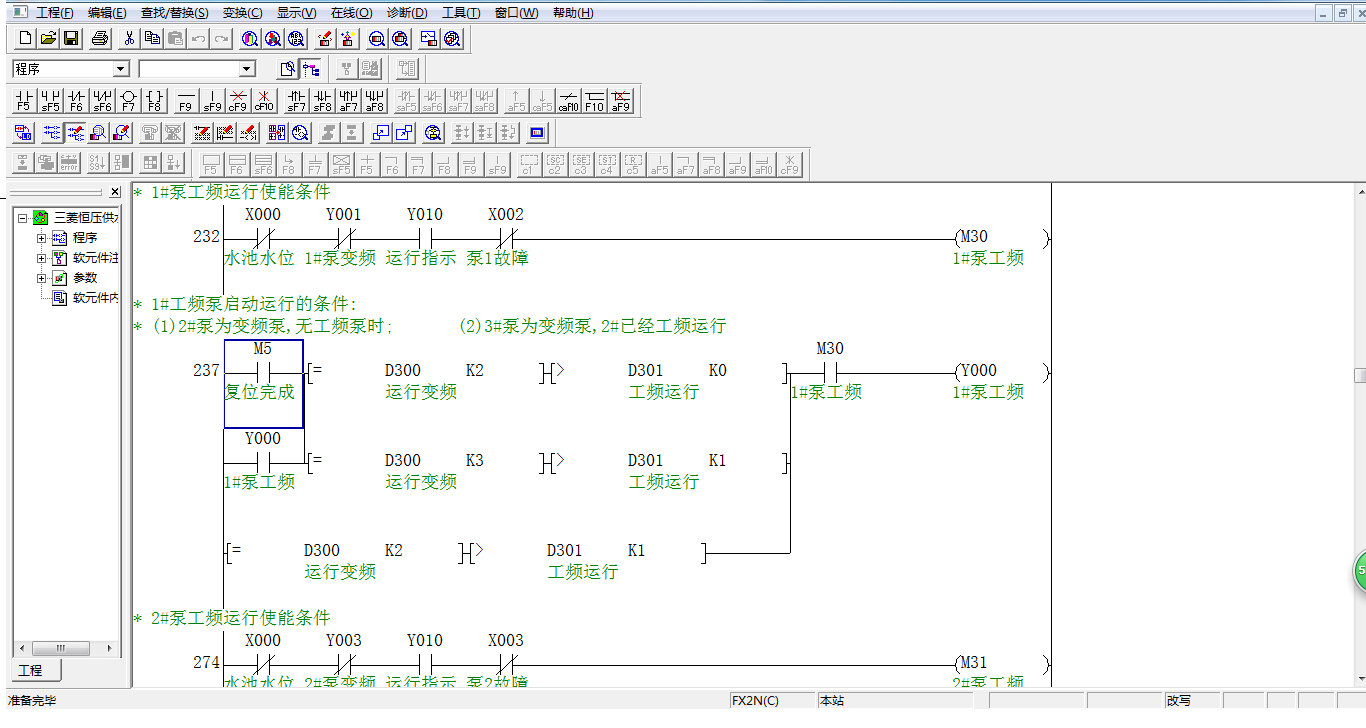Select the 软元件内存 tree item
The width and height of the screenshot is (1366, 728).
tap(95, 298)
